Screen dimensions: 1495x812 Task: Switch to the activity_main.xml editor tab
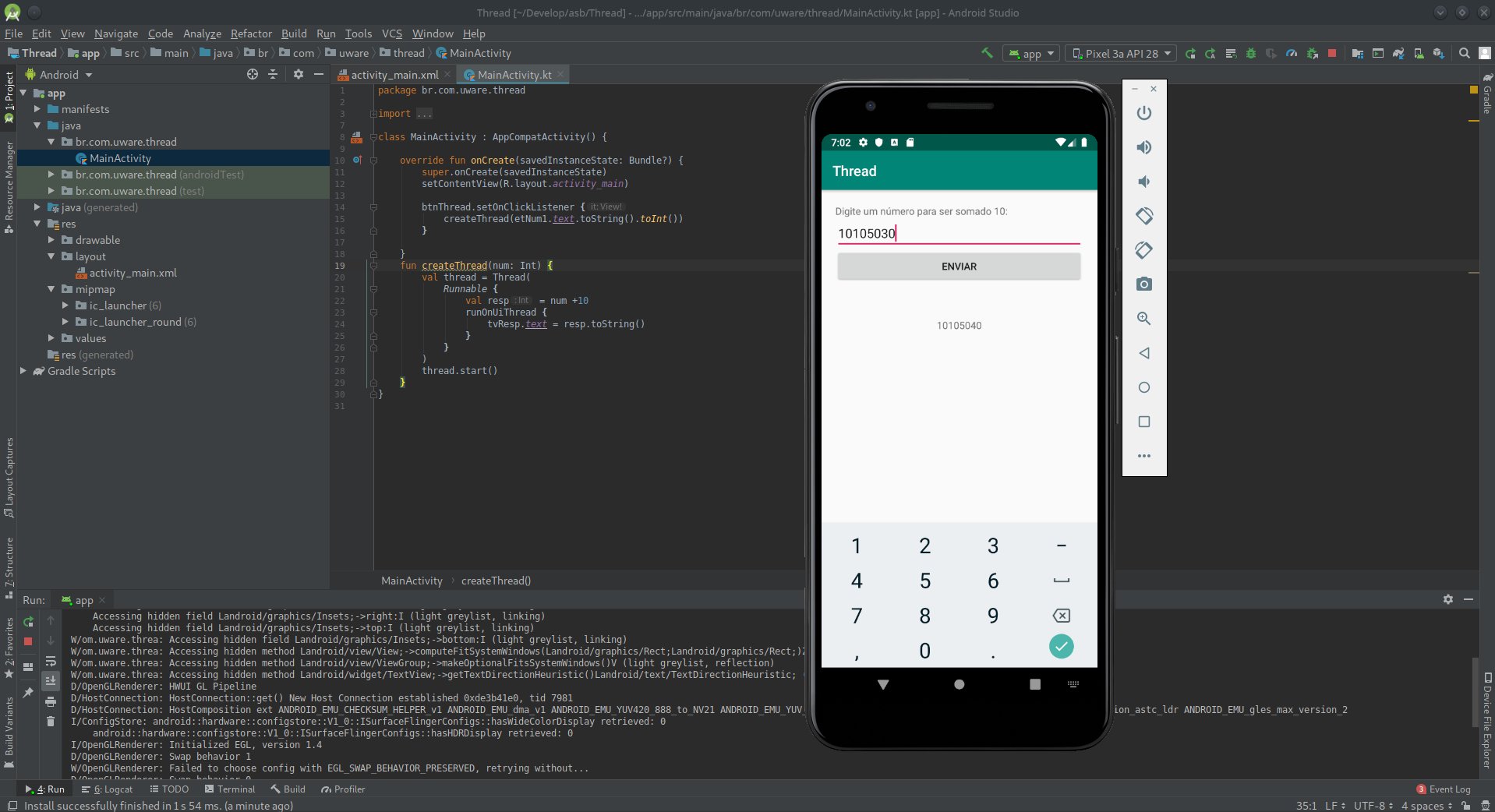click(x=394, y=75)
